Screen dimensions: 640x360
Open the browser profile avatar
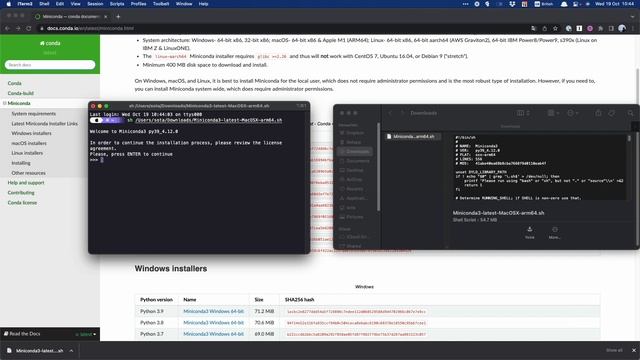[x=622, y=28]
